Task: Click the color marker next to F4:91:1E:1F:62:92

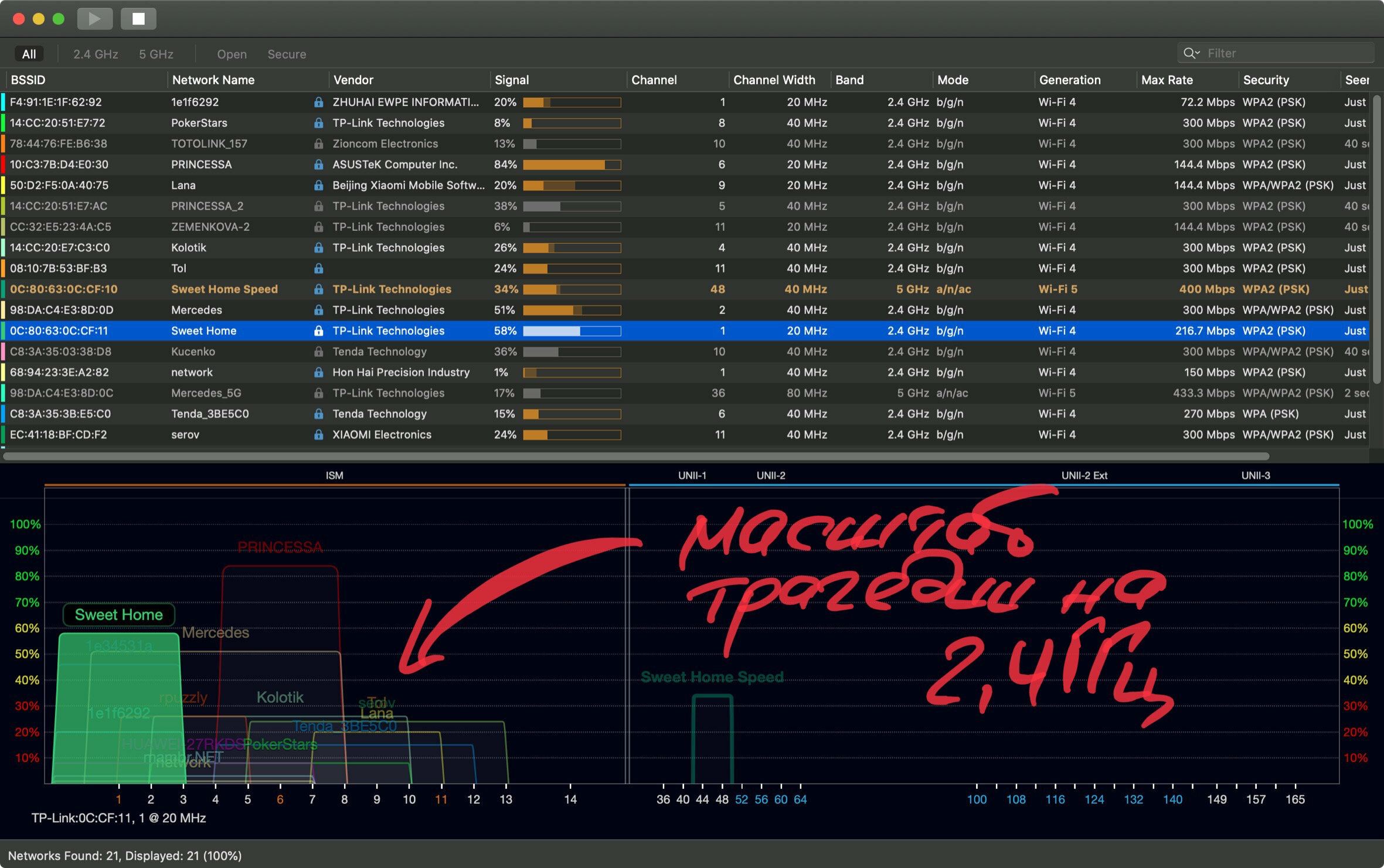Action: [4, 102]
